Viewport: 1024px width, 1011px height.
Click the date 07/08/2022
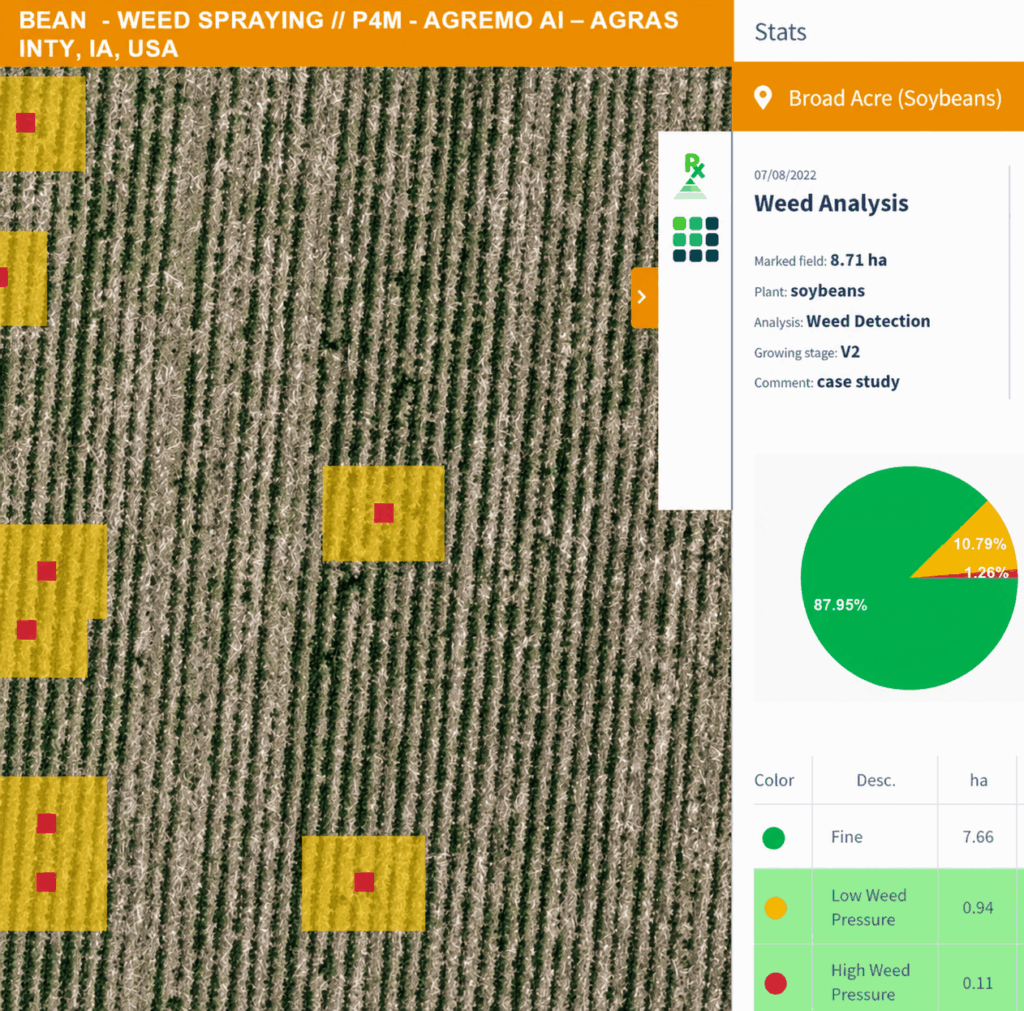(785, 175)
